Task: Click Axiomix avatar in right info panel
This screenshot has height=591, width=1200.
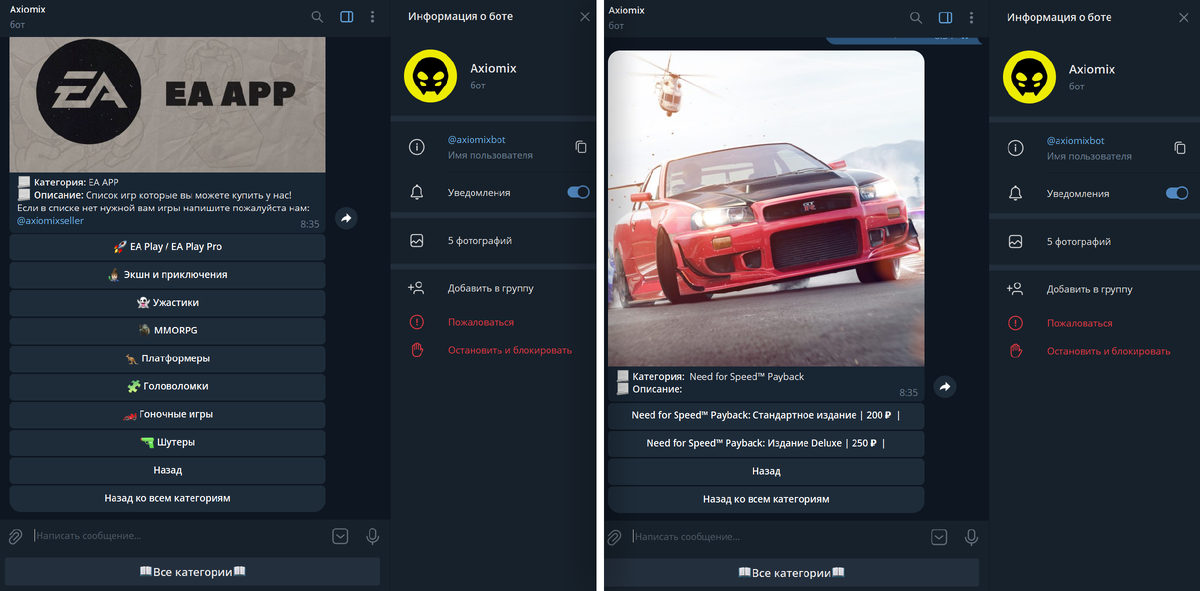Action: (x=1028, y=77)
